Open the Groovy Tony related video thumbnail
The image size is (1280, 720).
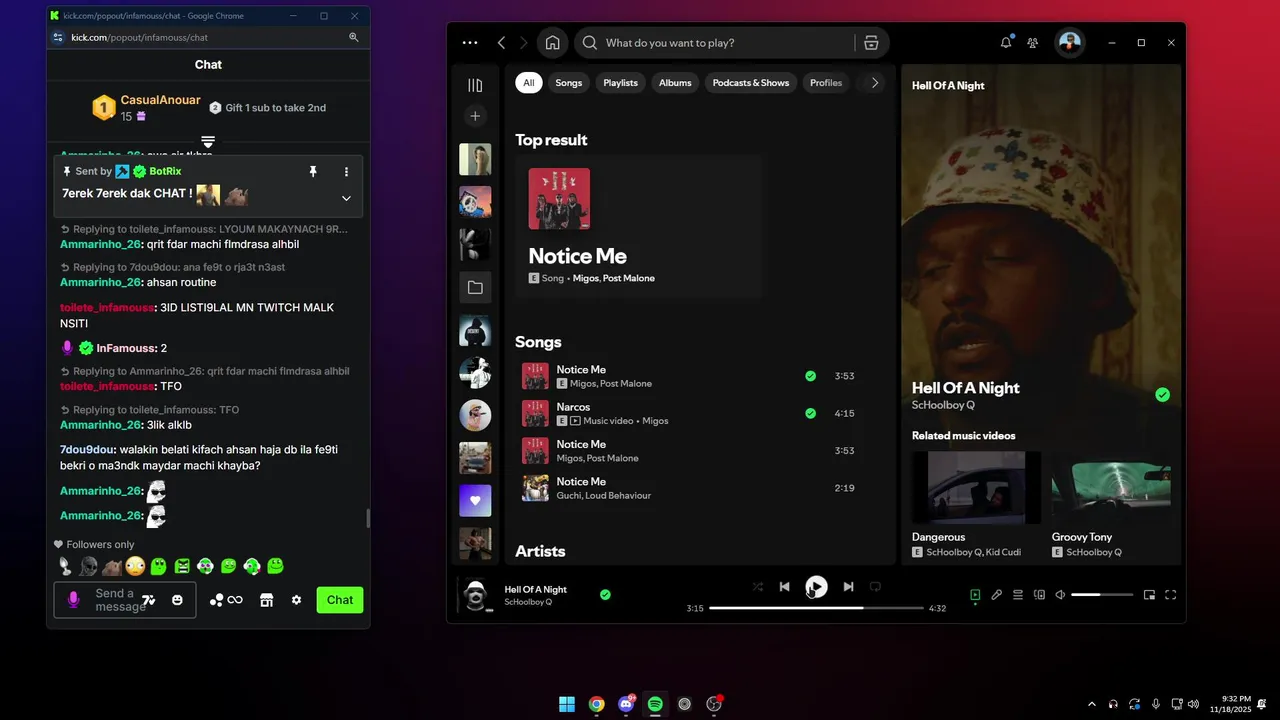pos(1111,488)
